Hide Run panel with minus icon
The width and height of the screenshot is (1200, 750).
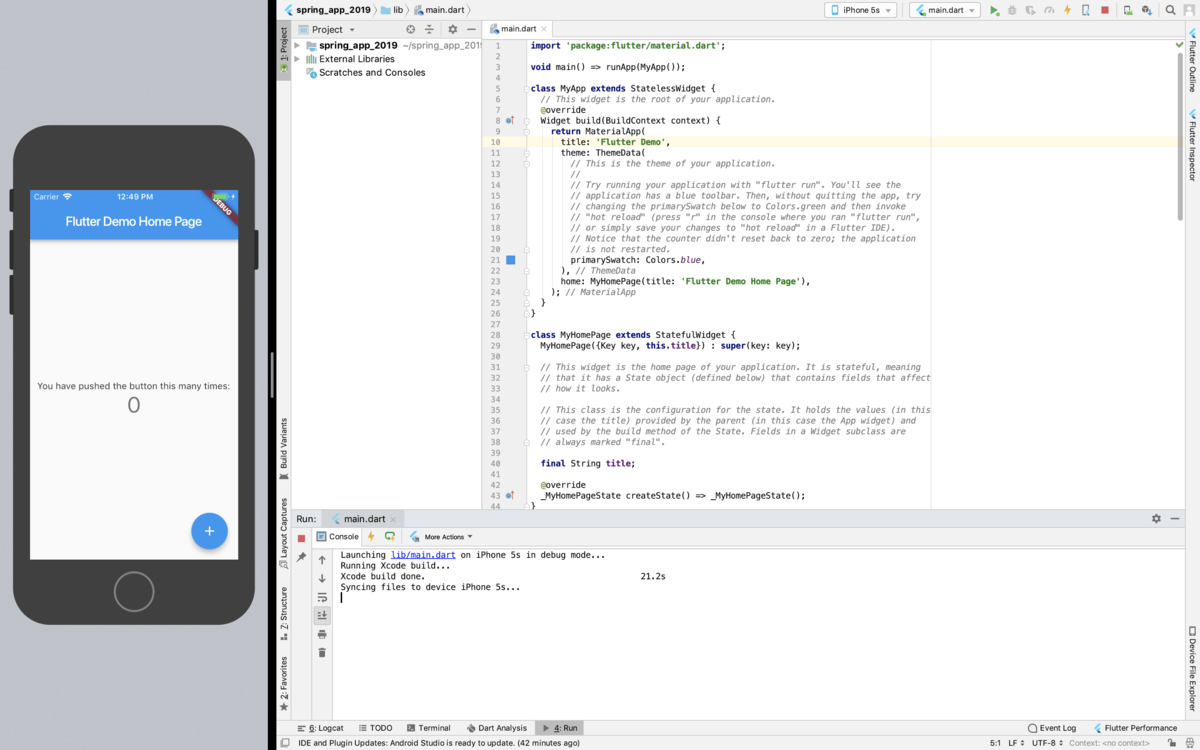[x=1176, y=519]
